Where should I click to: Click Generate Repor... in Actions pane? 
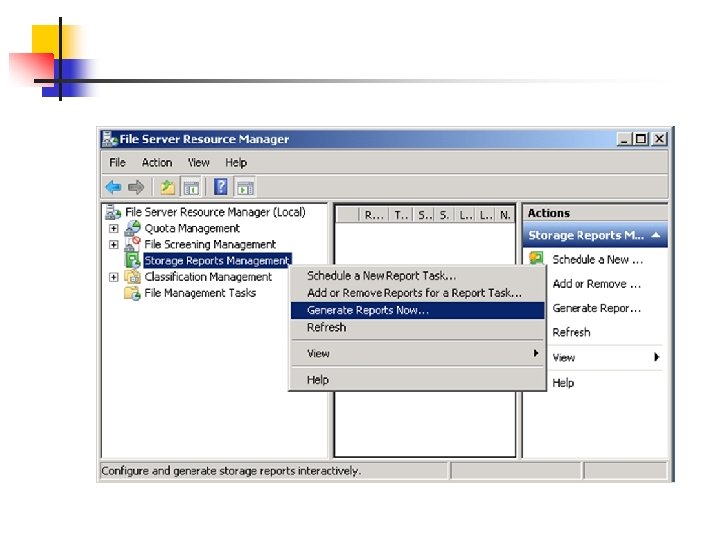tap(596, 308)
